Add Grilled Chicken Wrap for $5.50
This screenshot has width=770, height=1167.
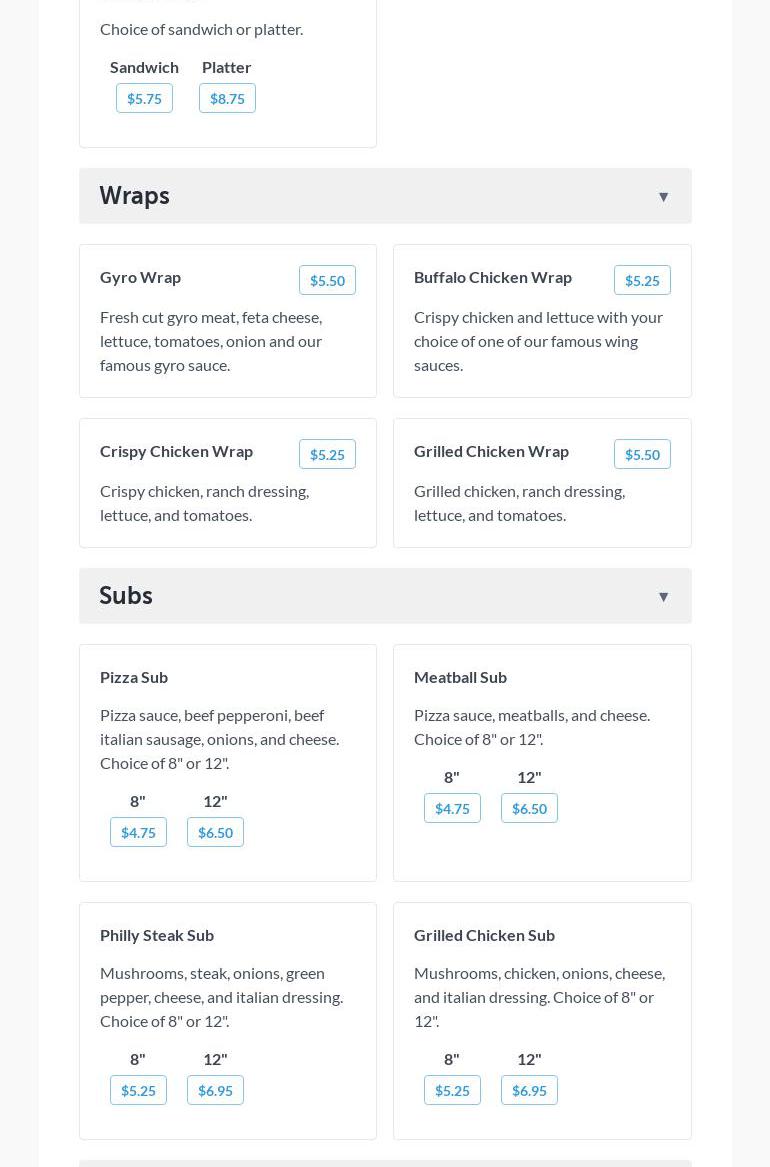(x=642, y=454)
